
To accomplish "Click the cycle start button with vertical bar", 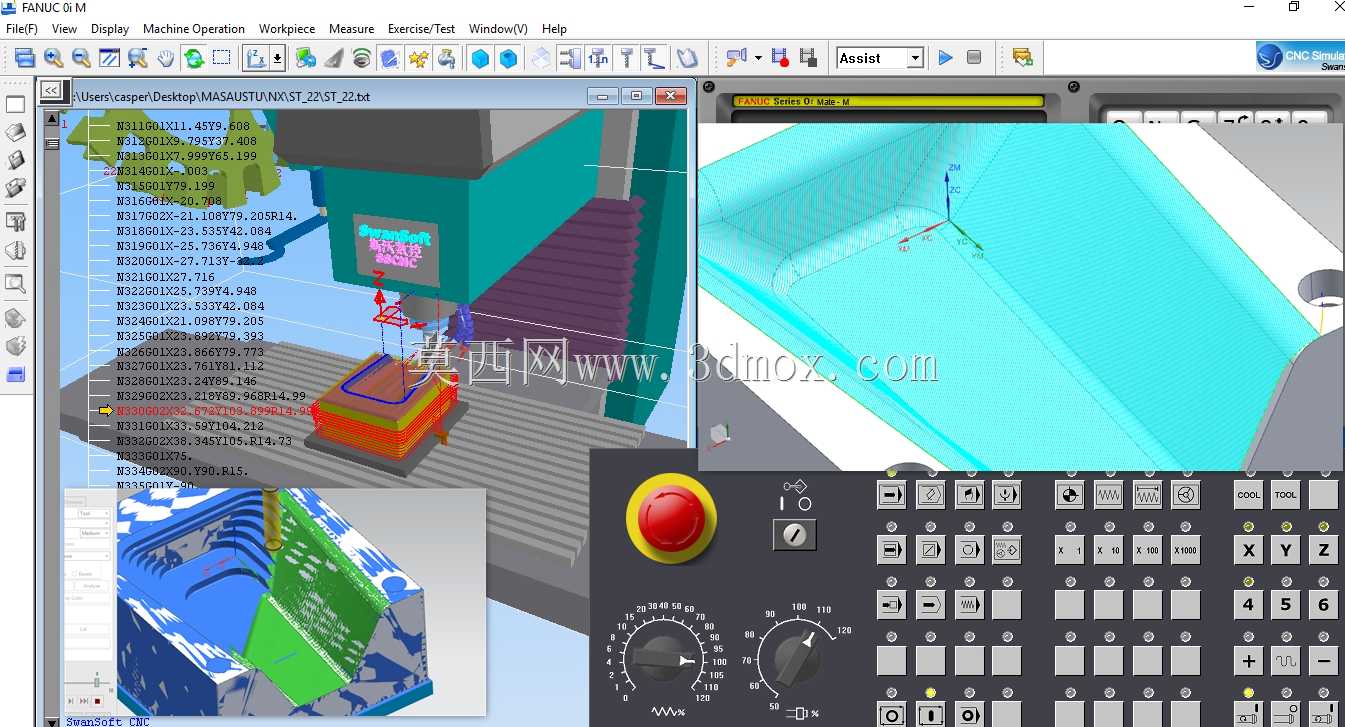I will point(930,715).
